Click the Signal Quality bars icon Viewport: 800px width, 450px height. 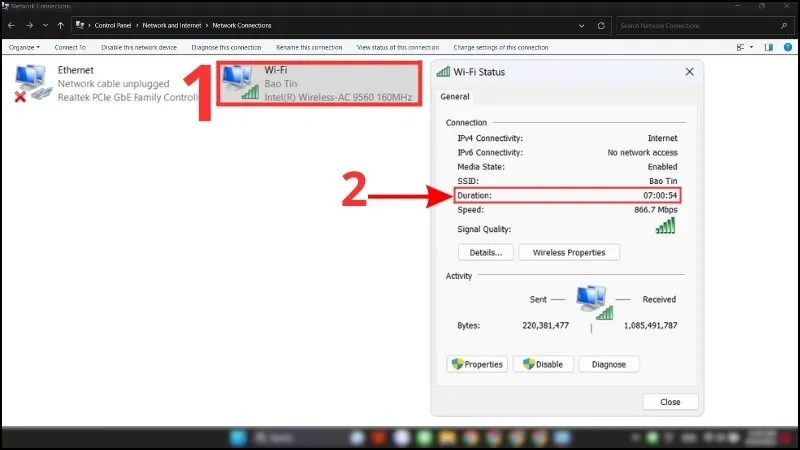[x=666, y=226]
